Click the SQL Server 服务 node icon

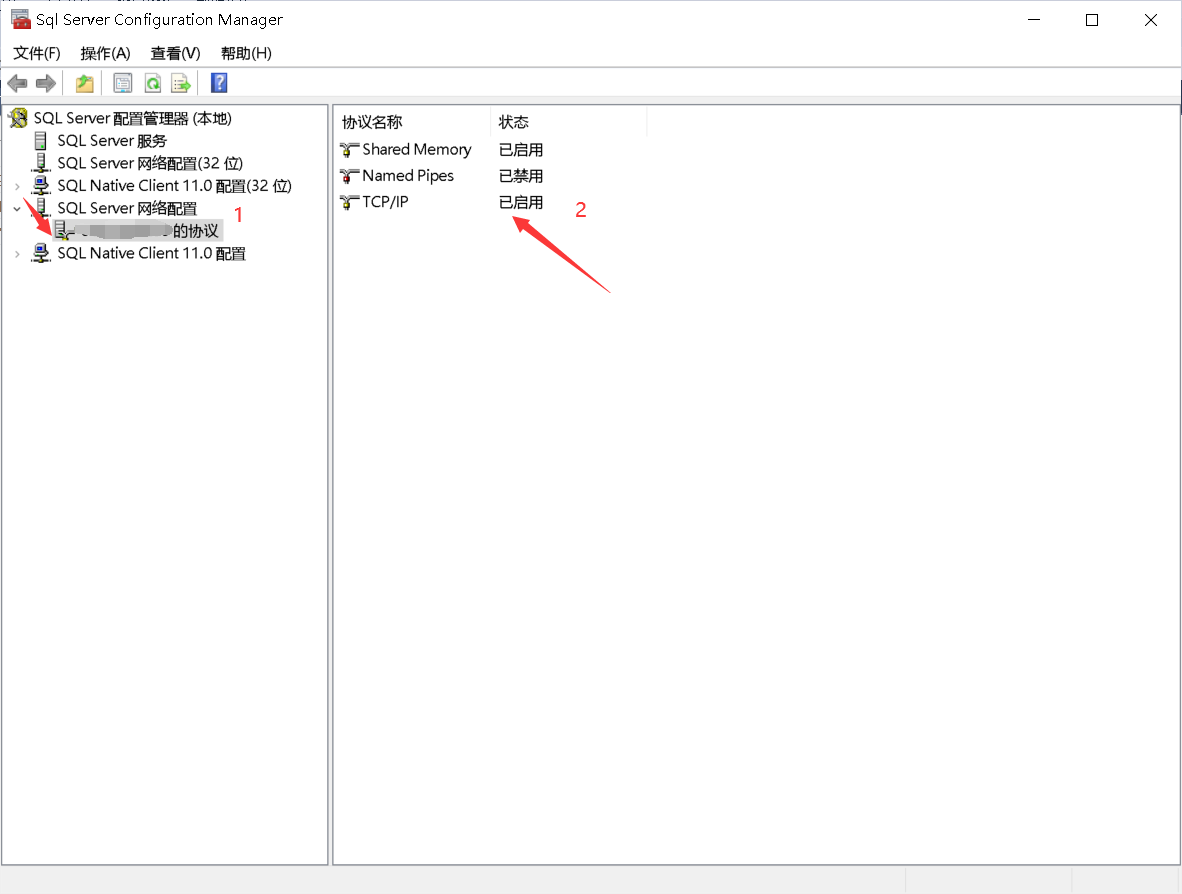click(41, 140)
